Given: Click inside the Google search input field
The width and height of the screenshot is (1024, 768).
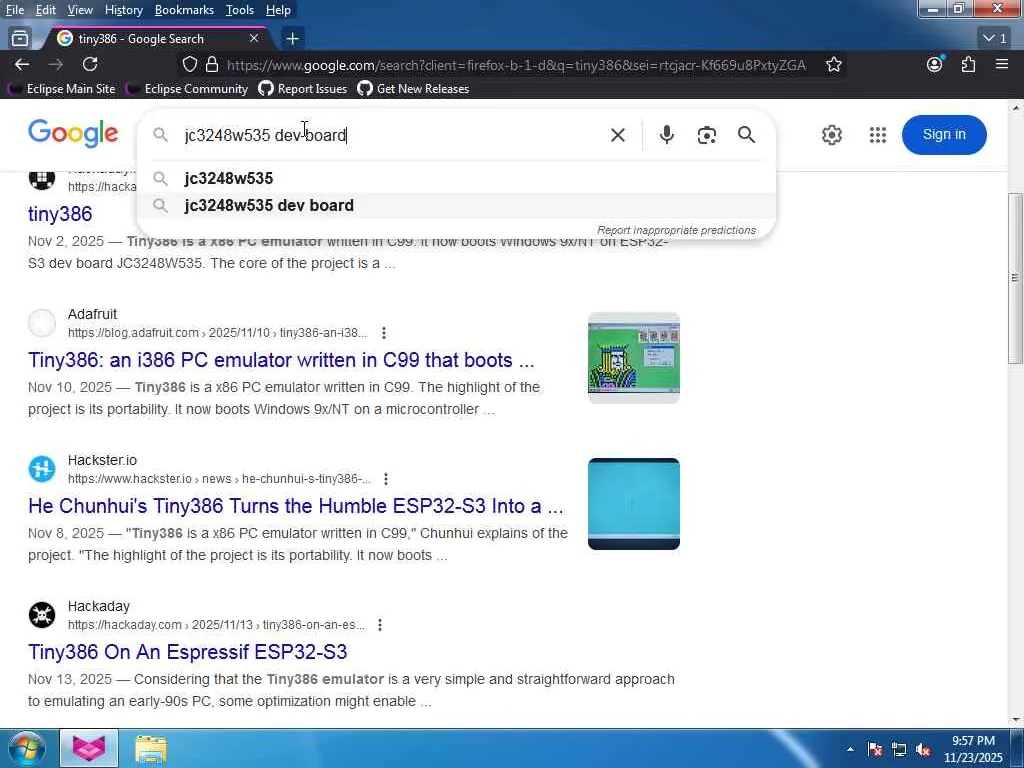Looking at the screenshot, I should 392,135.
